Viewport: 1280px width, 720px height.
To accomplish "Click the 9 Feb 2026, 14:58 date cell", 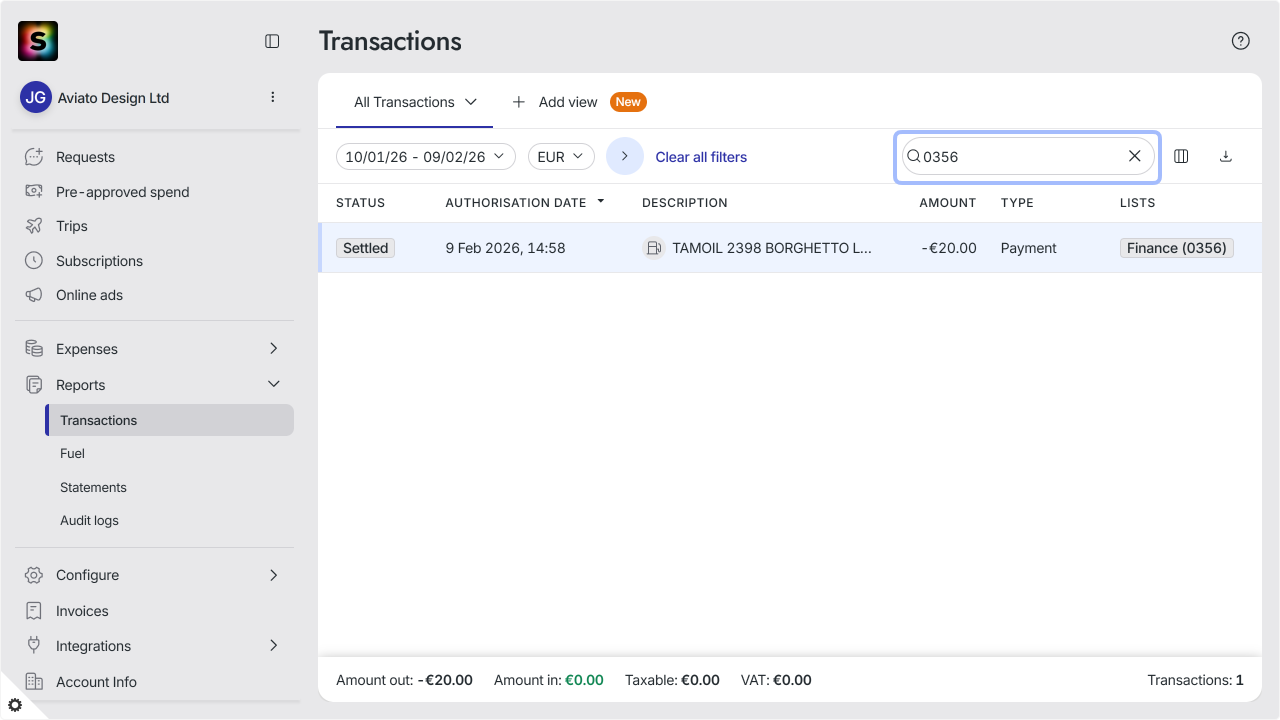I will pos(505,248).
